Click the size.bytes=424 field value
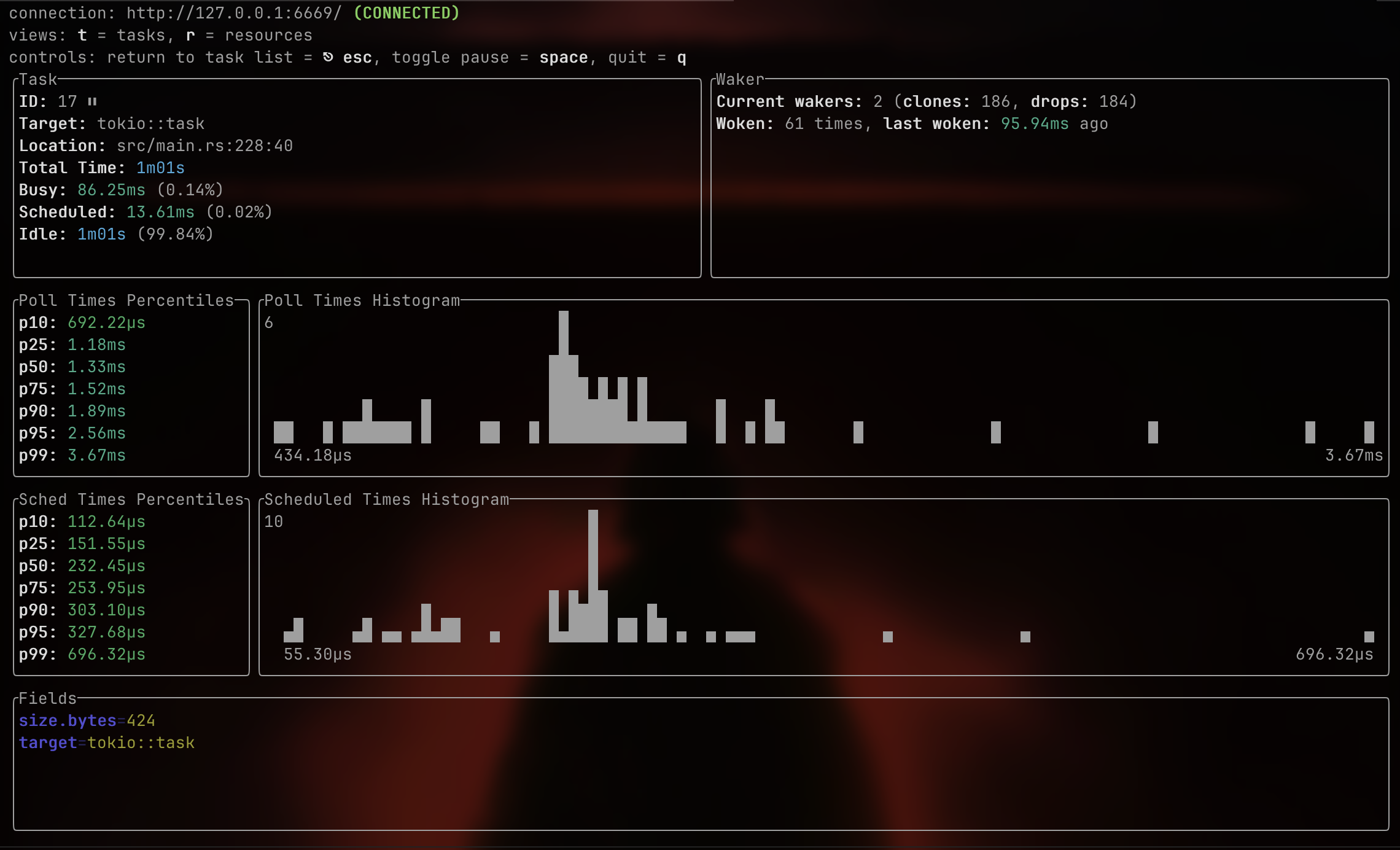The image size is (1400, 850). (x=87, y=720)
